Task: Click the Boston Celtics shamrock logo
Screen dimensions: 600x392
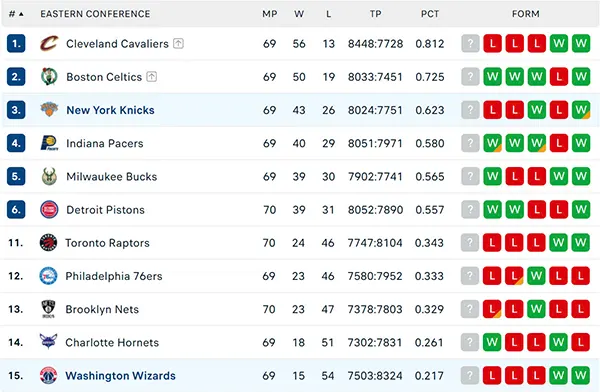Action: pyautogui.click(x=49, y=77)
